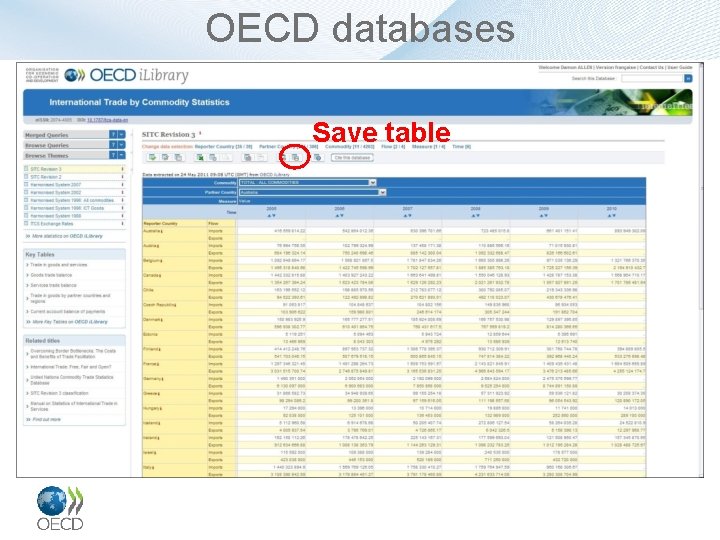Collapse the Merged Queries panel
Viewport: 720px width, 540px height.
(121, 135)
